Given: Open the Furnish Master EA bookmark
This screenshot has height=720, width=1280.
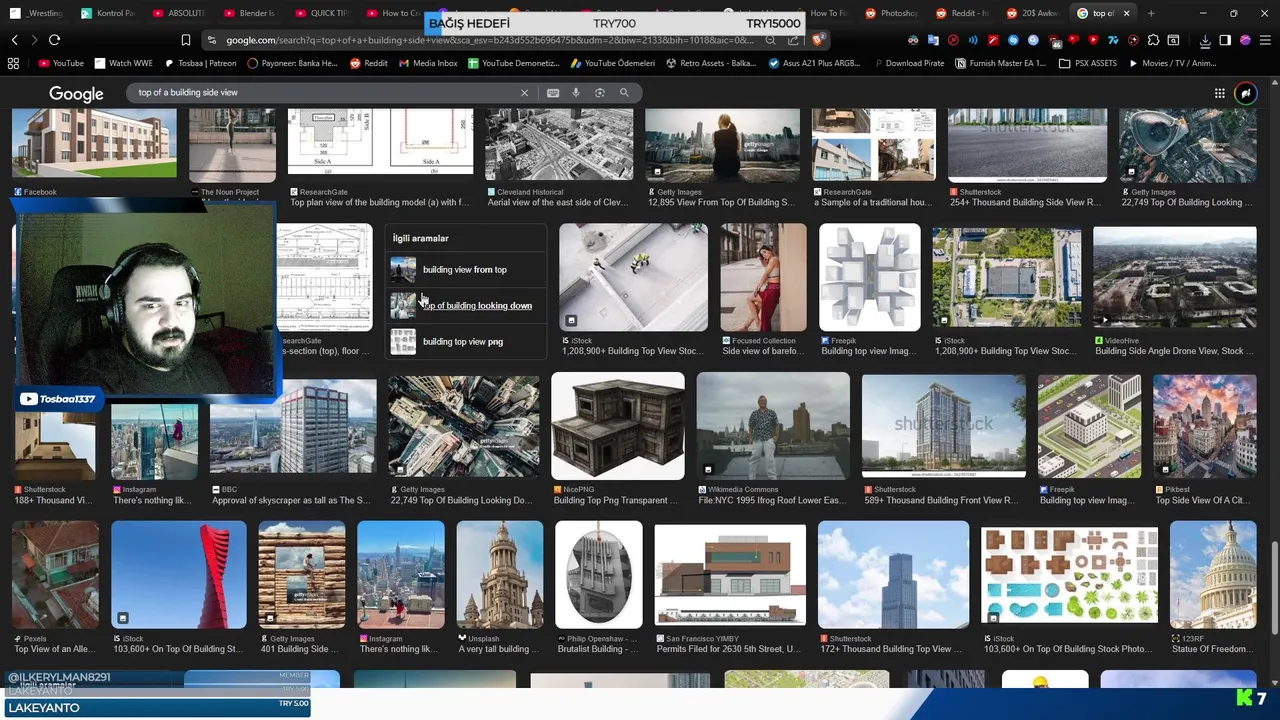Looking at the screenshot, I should (x=1000, y=63).
